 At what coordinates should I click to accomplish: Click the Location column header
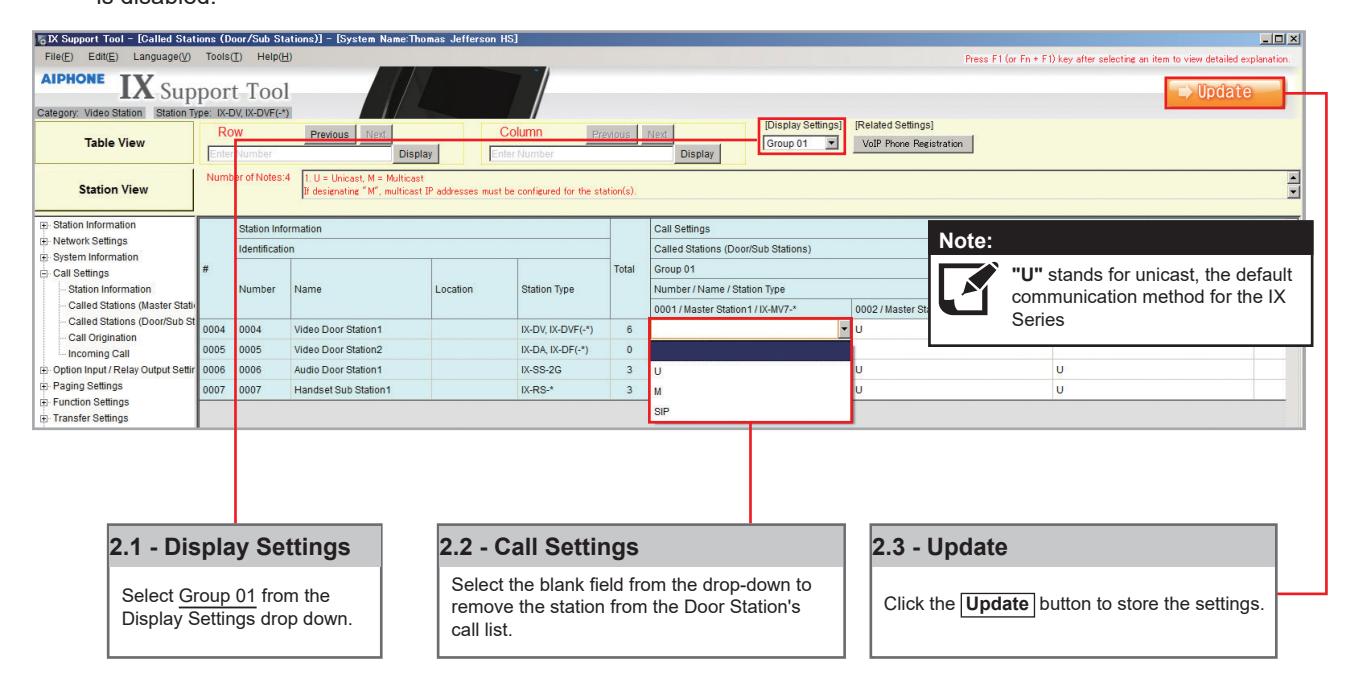tap(474, 289)
